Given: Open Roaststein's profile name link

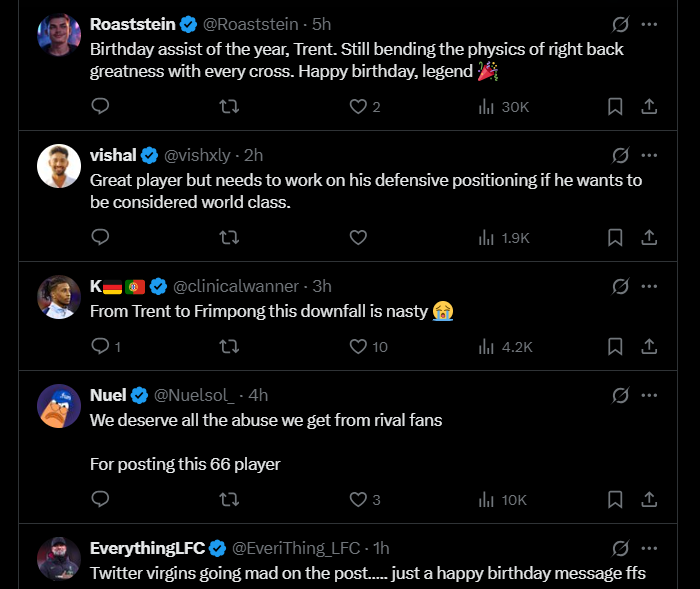Looking at the screenshot, I should [131, 24].
